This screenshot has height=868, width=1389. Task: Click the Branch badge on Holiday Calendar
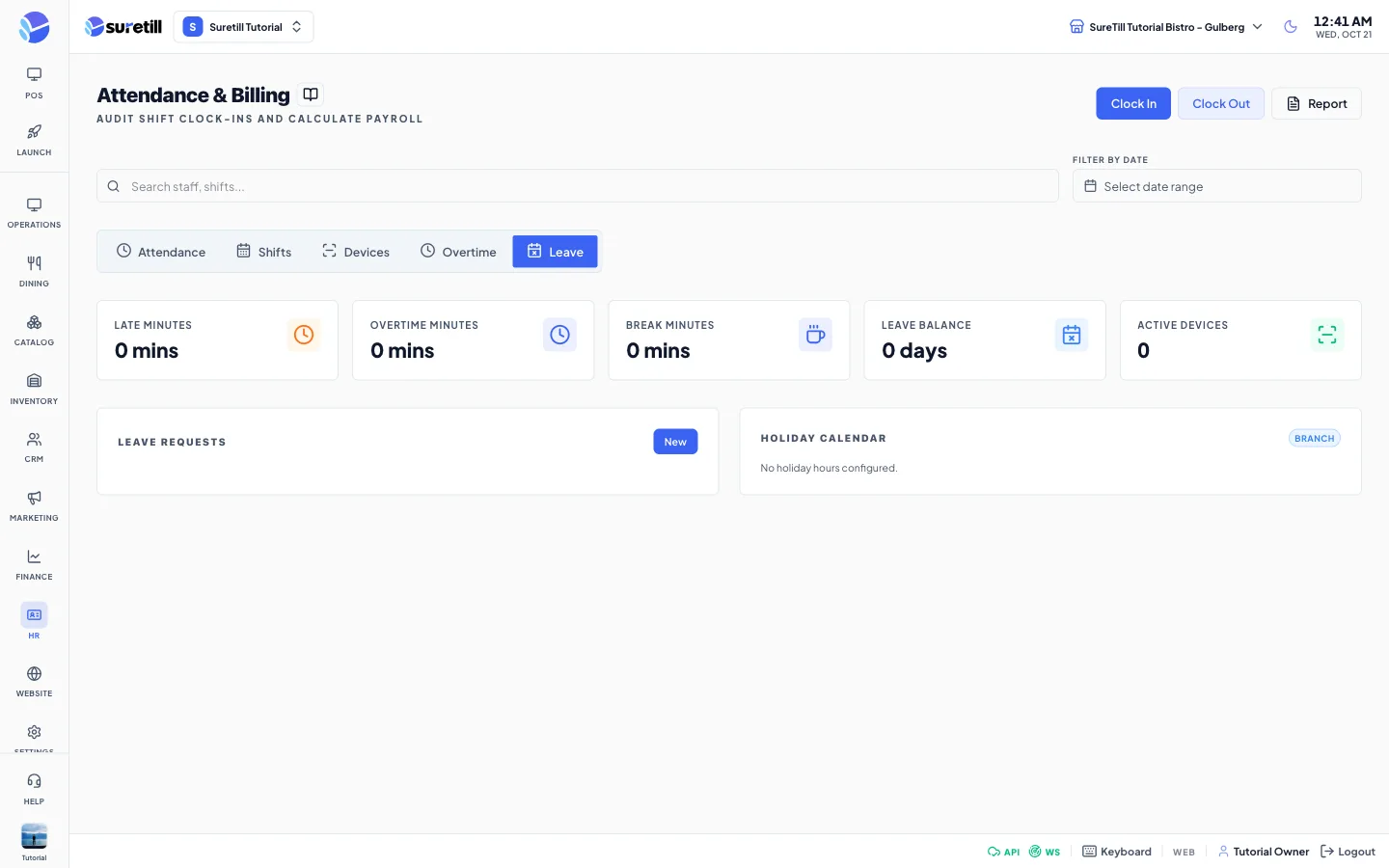(1315, 438)
